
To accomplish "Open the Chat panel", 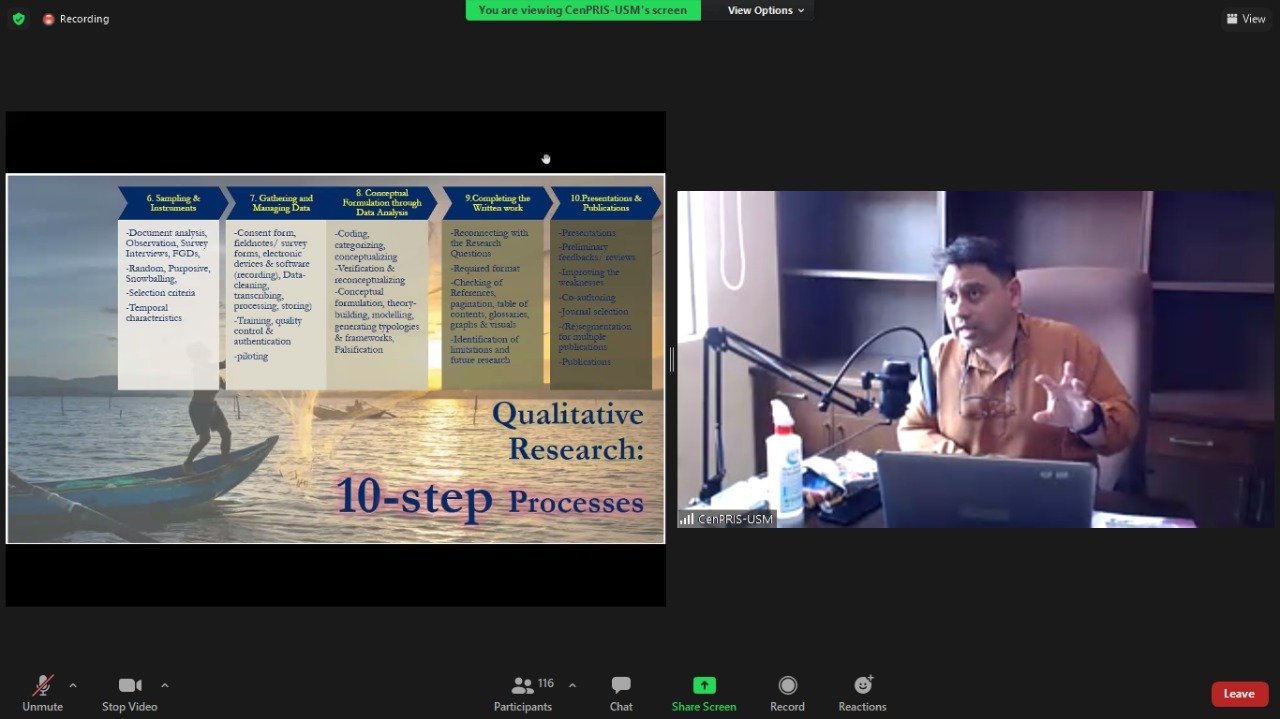I will [x=621, y=693].
